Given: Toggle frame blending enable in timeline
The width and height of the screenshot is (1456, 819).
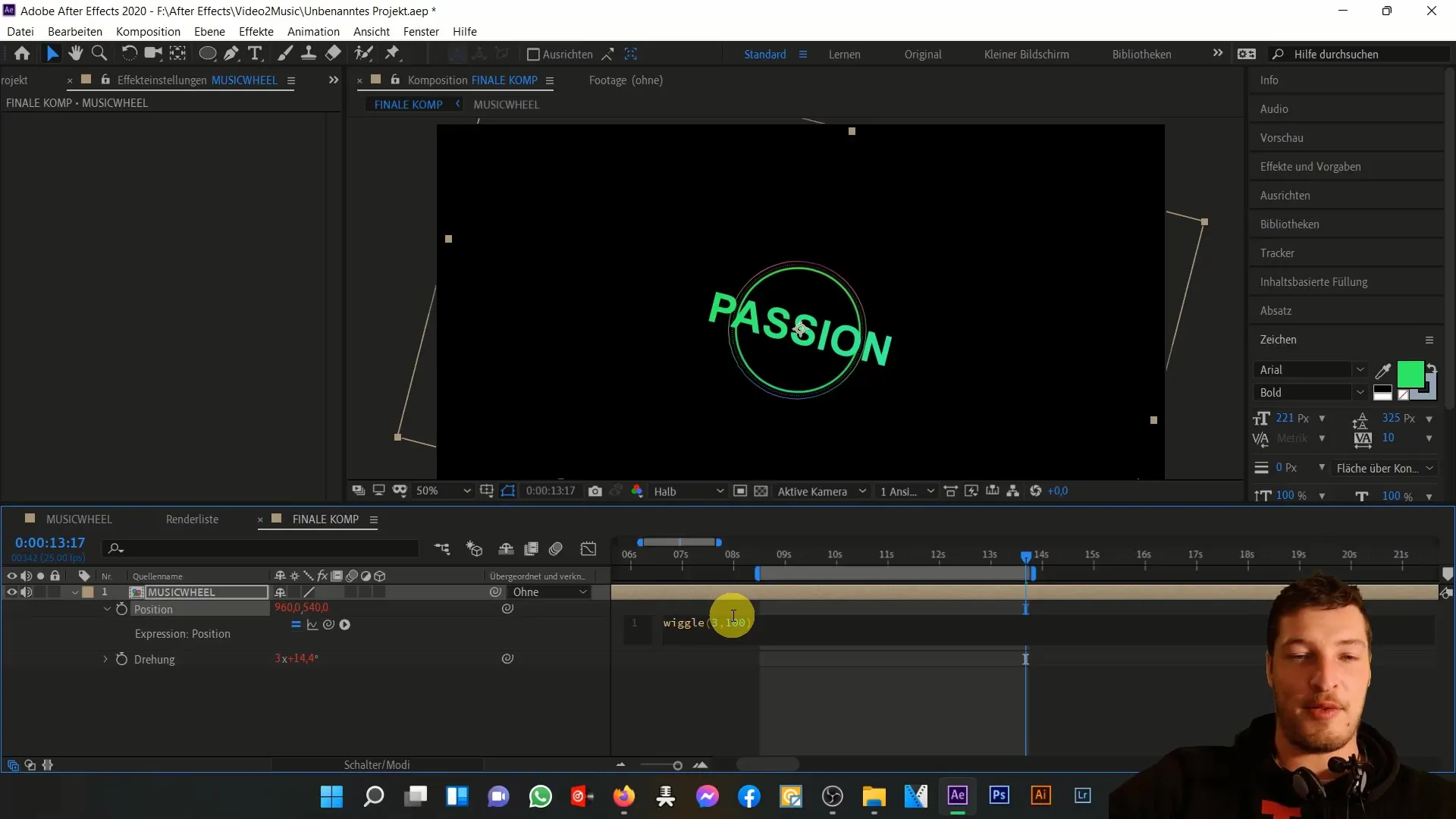Looking at the screenshot, I should 532,548.
